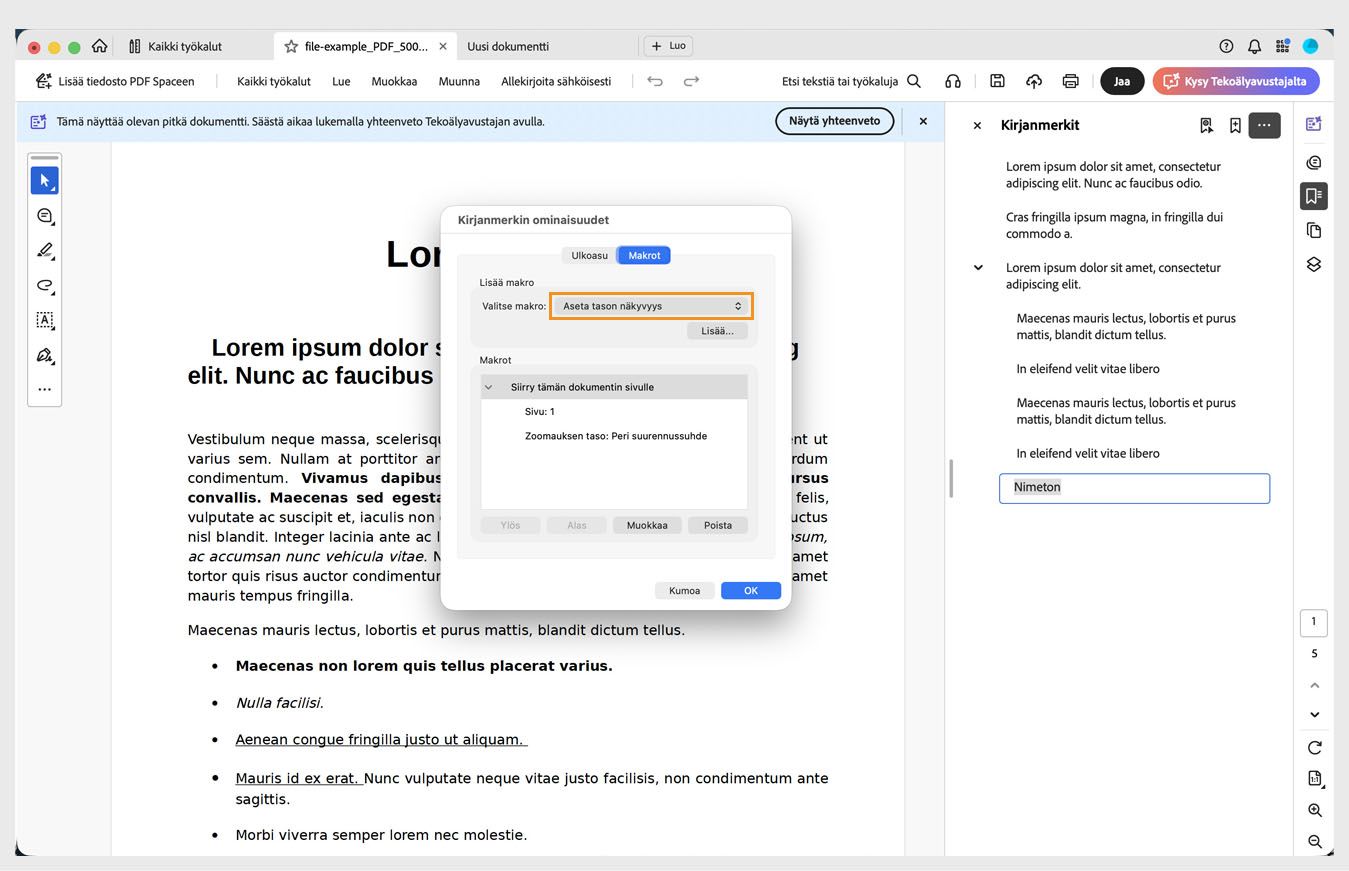Collapse the third Lorem ipsum bookmark
1349x871 pixels.
coord(978,268)
